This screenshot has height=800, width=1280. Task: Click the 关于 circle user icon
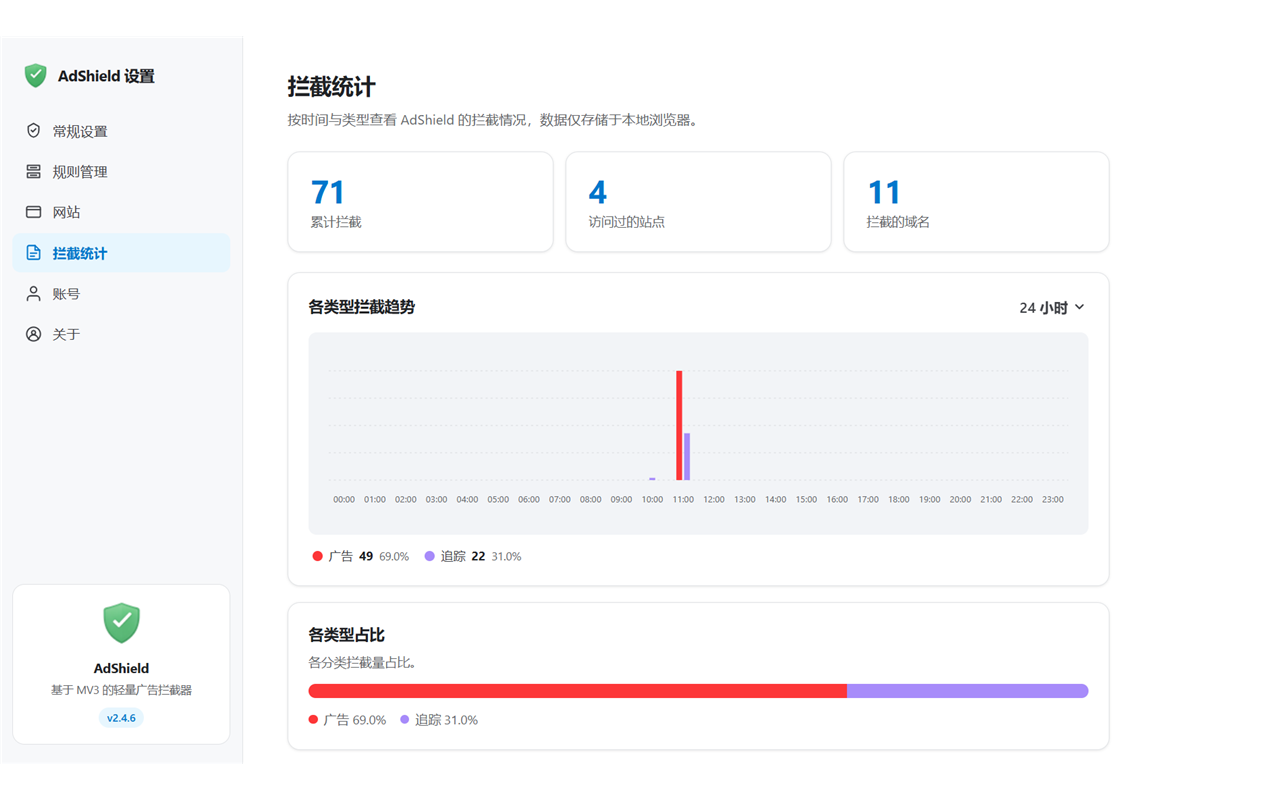pyautogui.click(x=33, y=334)
